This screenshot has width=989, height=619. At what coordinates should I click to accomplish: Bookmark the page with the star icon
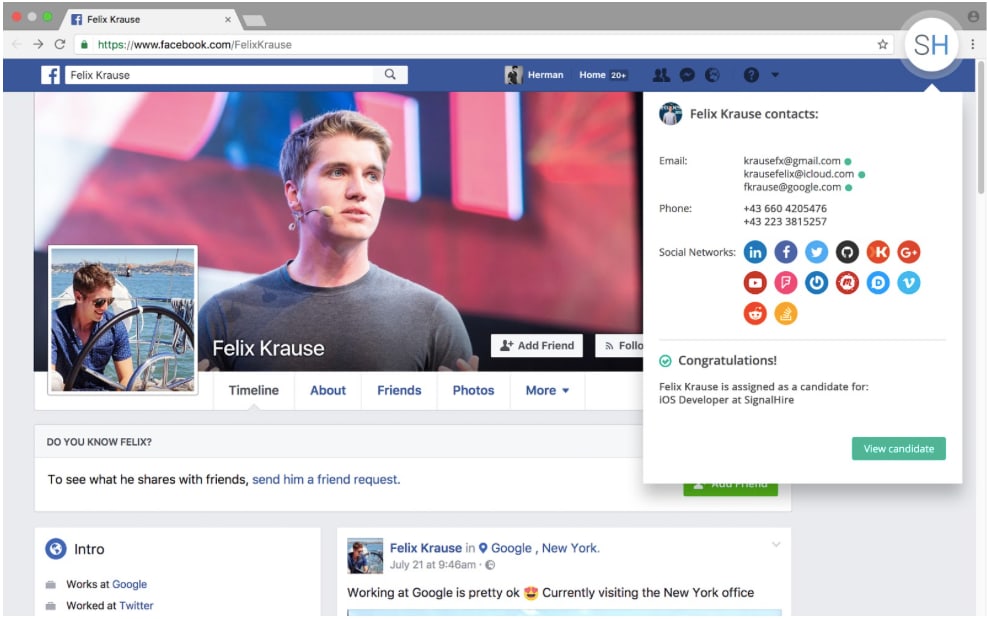882,44
